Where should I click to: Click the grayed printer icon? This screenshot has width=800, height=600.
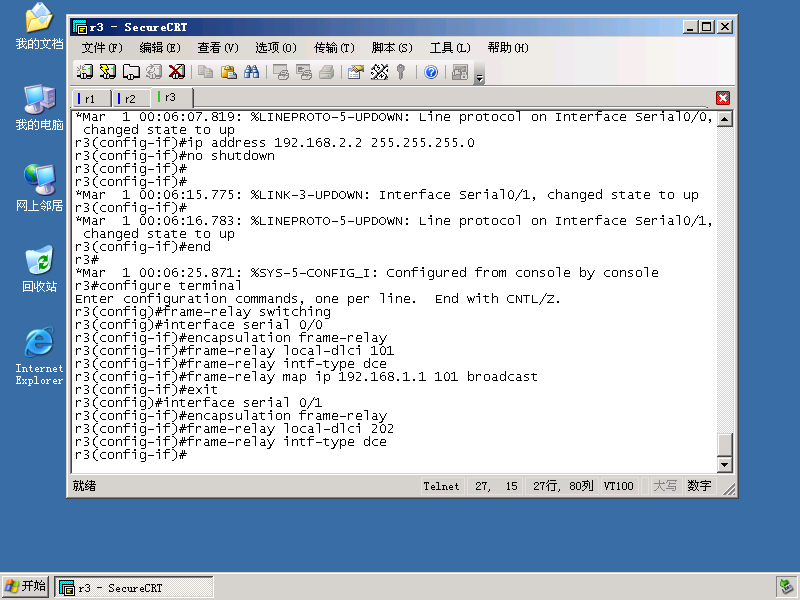click(x=327, y=72)
